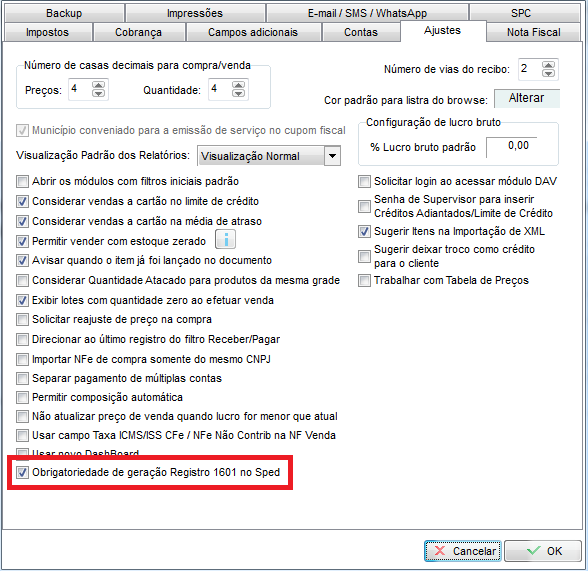Uncheck Obrigatoriedade de geração Registro 1601 no Sped
Viewport: 588px width, 571px height.
22,472
